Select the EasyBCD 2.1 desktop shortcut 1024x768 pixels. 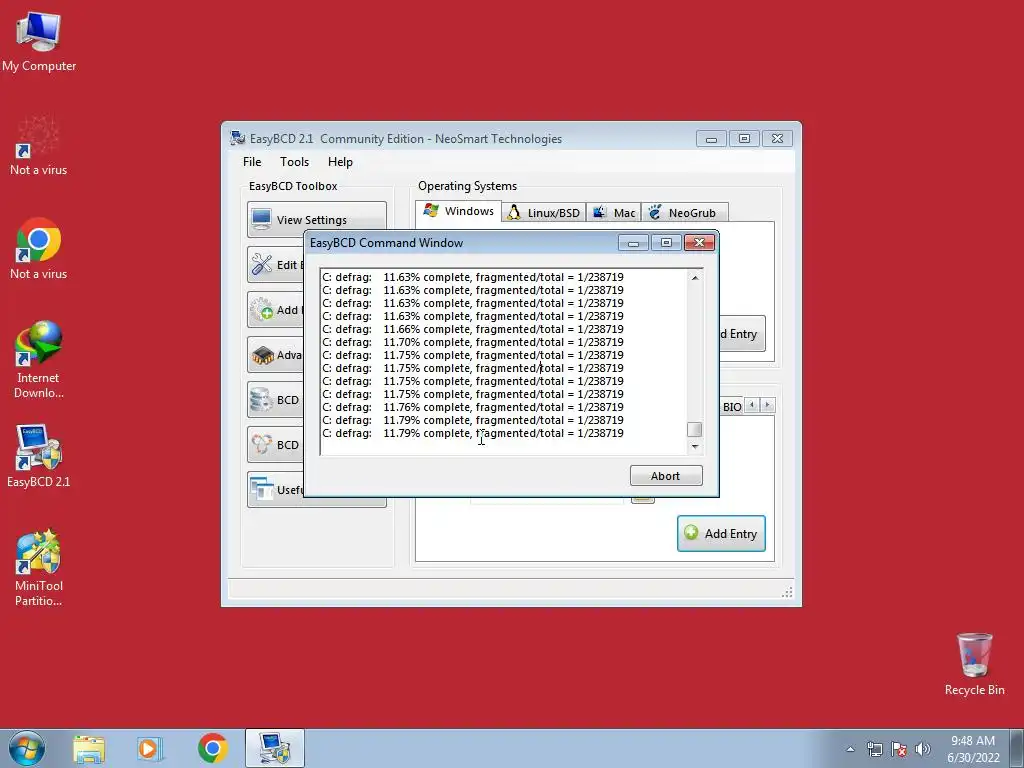click(39, 456)
